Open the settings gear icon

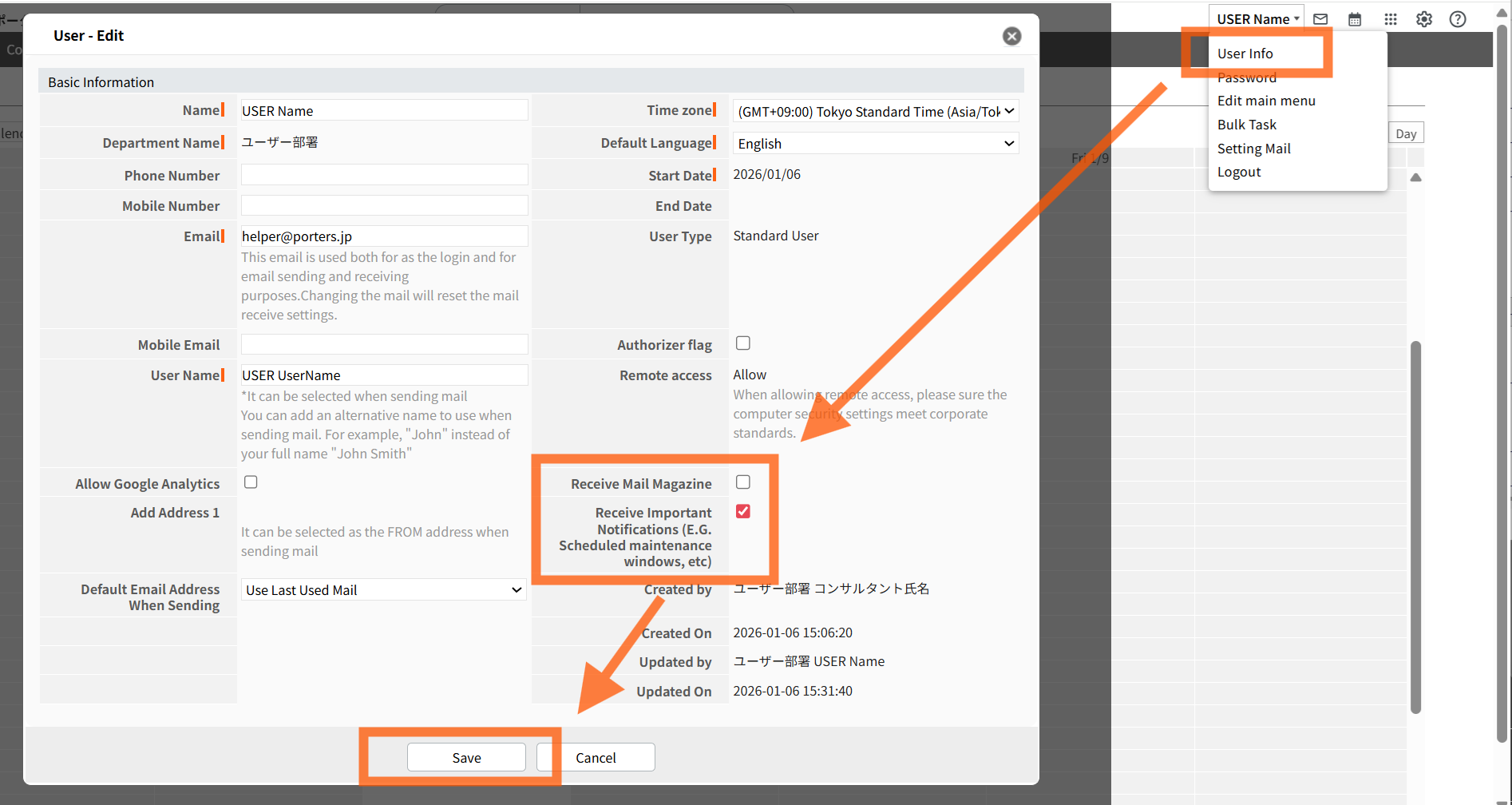coord(1424,19)
